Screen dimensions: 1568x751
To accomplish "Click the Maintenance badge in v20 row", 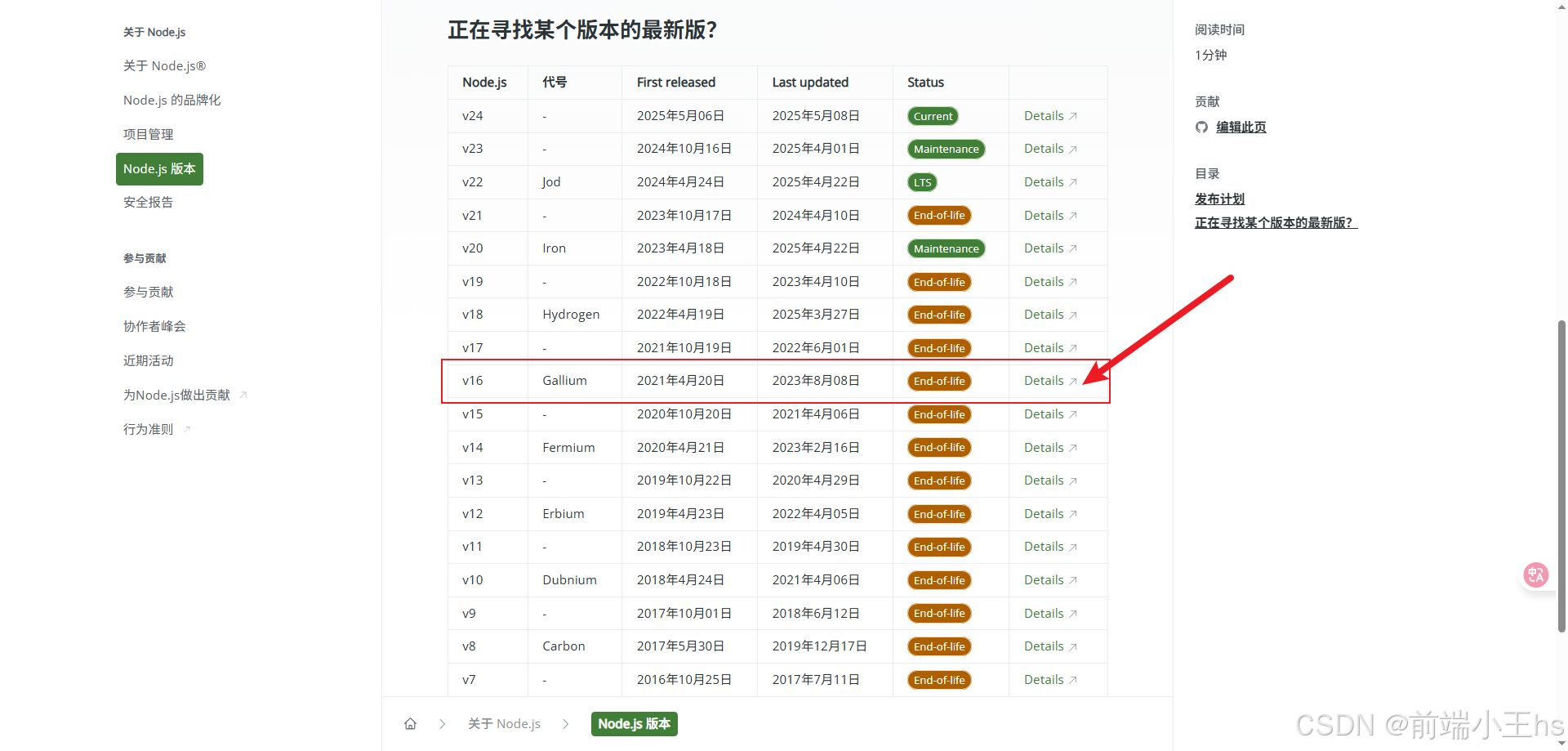I will [x=946, y=248].
